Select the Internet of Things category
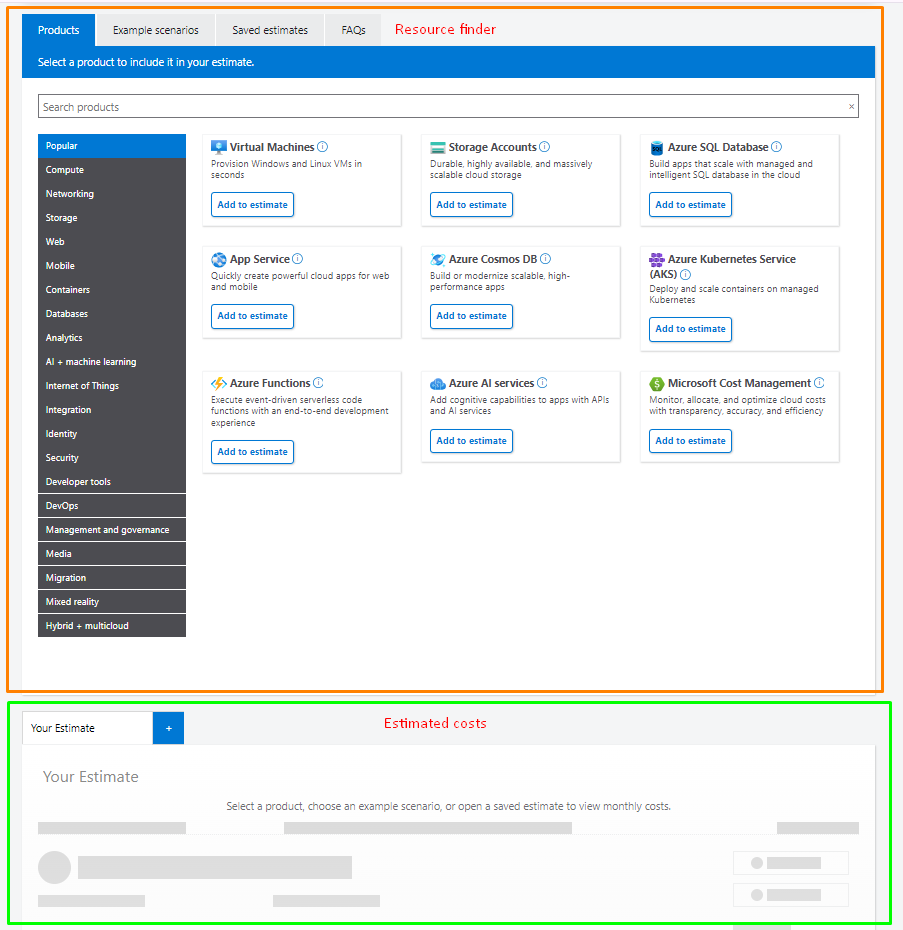 tap(112, 386)
